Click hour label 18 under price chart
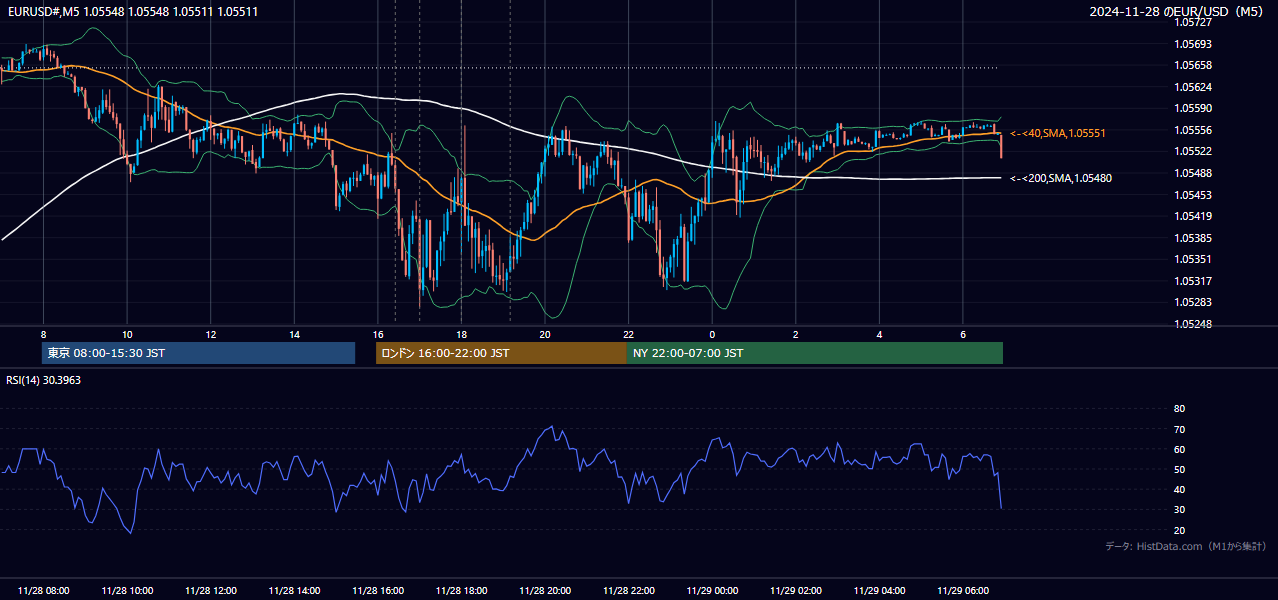 tap(461, 334)
